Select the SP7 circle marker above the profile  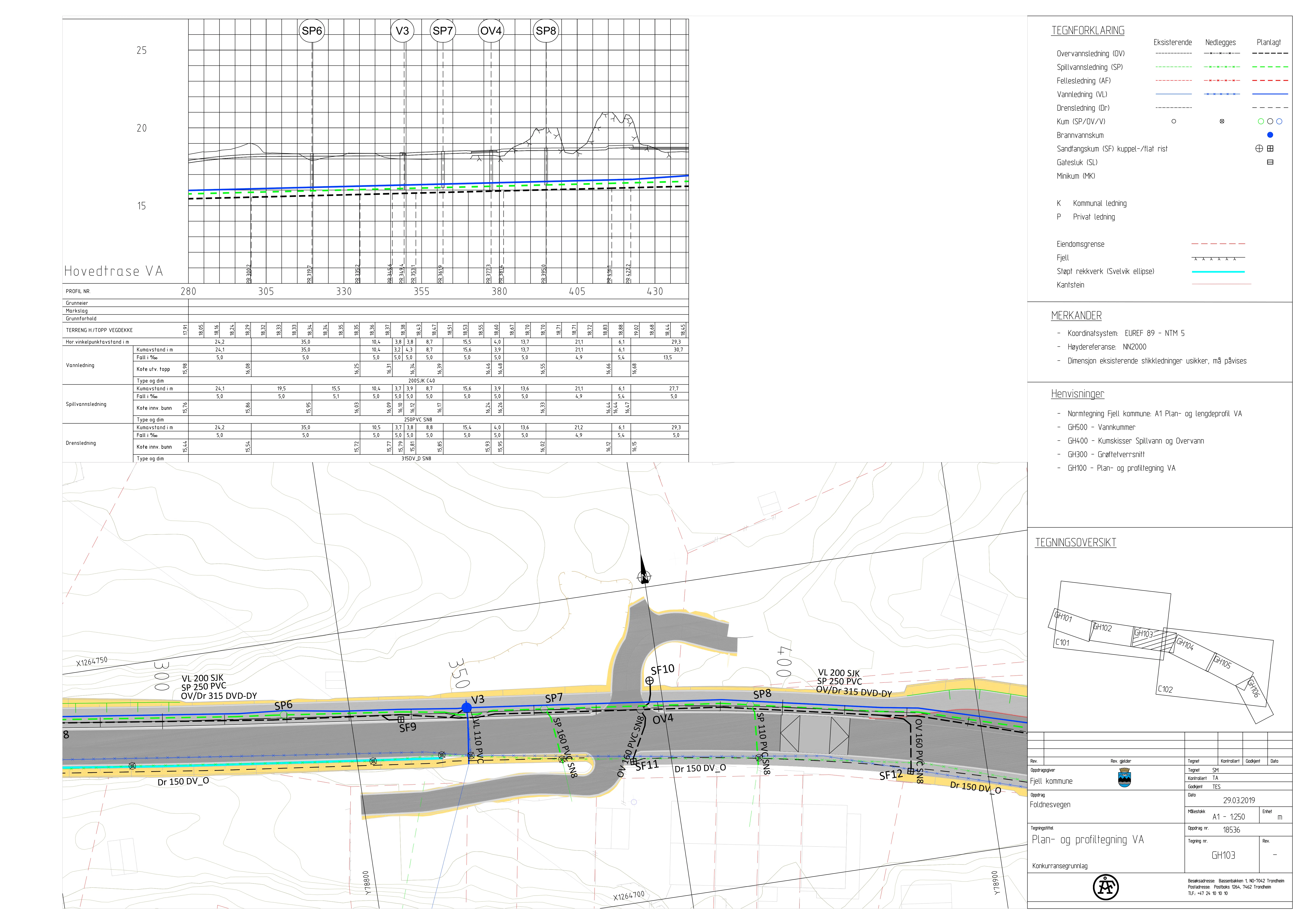[x=443, y=31]
